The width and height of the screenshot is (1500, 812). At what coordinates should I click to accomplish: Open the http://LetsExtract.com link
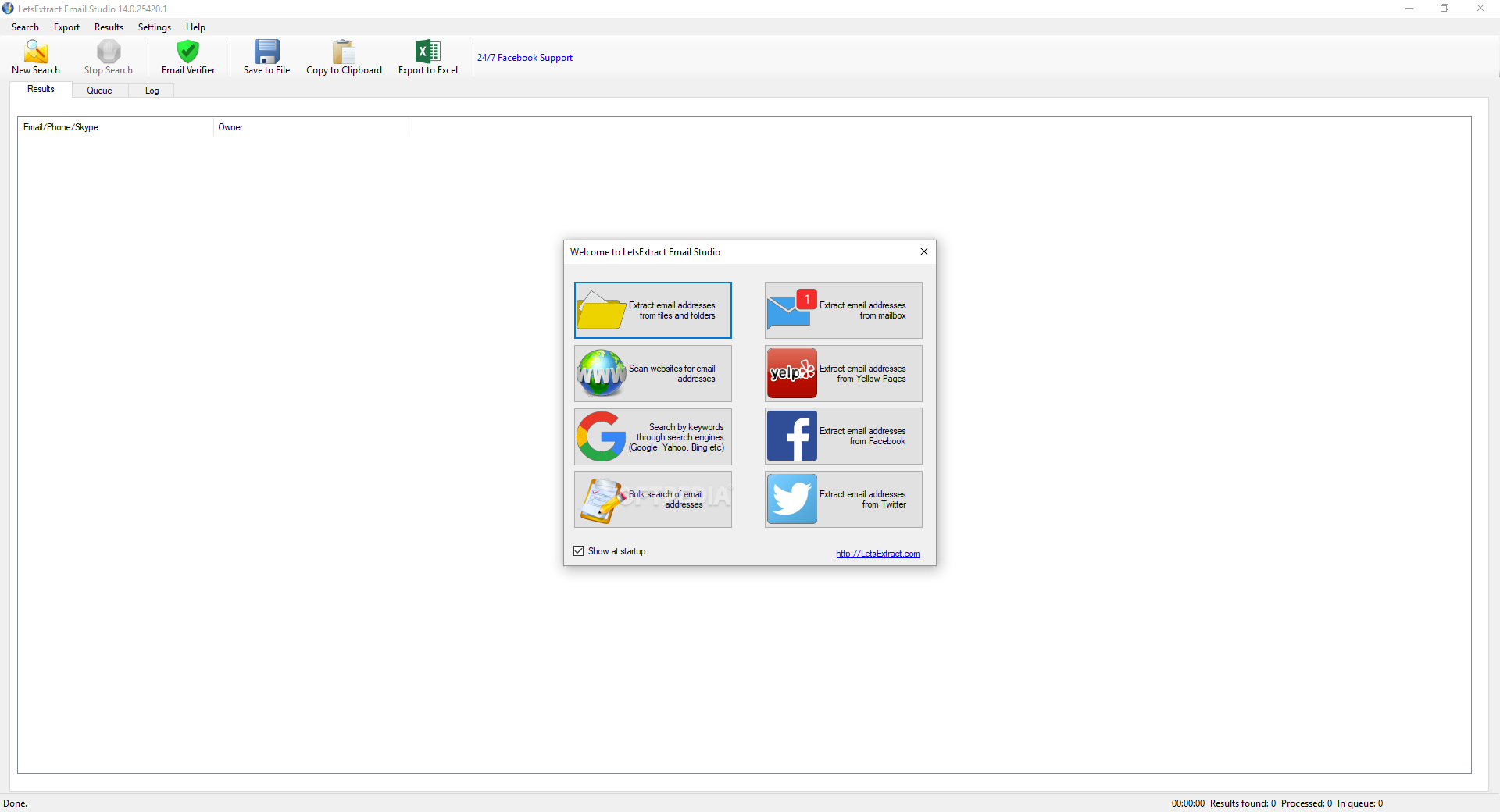click(x=878, y=554)
